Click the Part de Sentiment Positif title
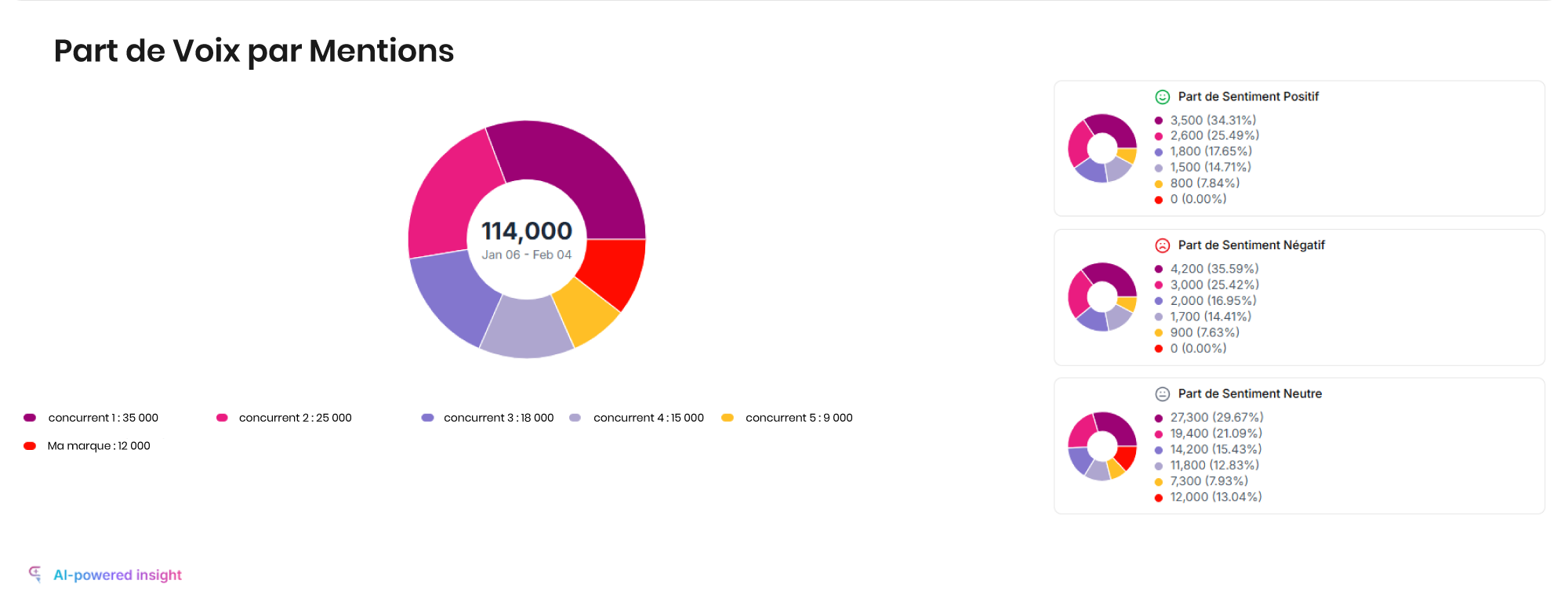The height and width of the screenshot is (602, 1568). coord(1248,96)
